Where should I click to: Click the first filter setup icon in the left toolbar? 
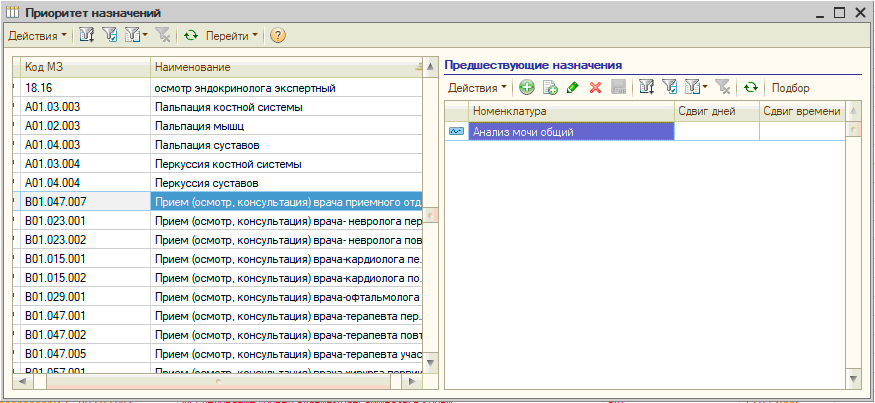click(x=87, y=36)
